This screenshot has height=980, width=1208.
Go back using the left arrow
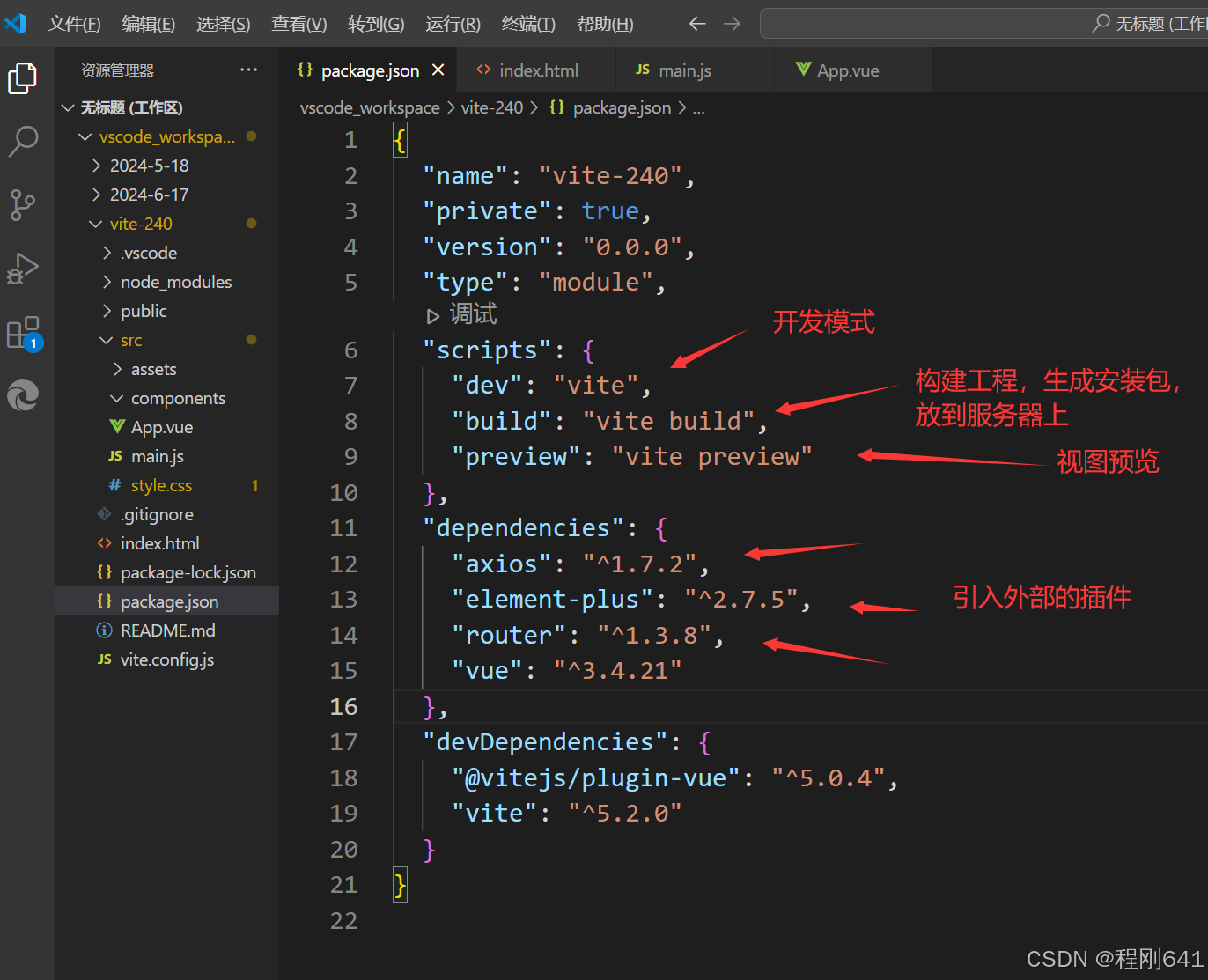(697, 24)
